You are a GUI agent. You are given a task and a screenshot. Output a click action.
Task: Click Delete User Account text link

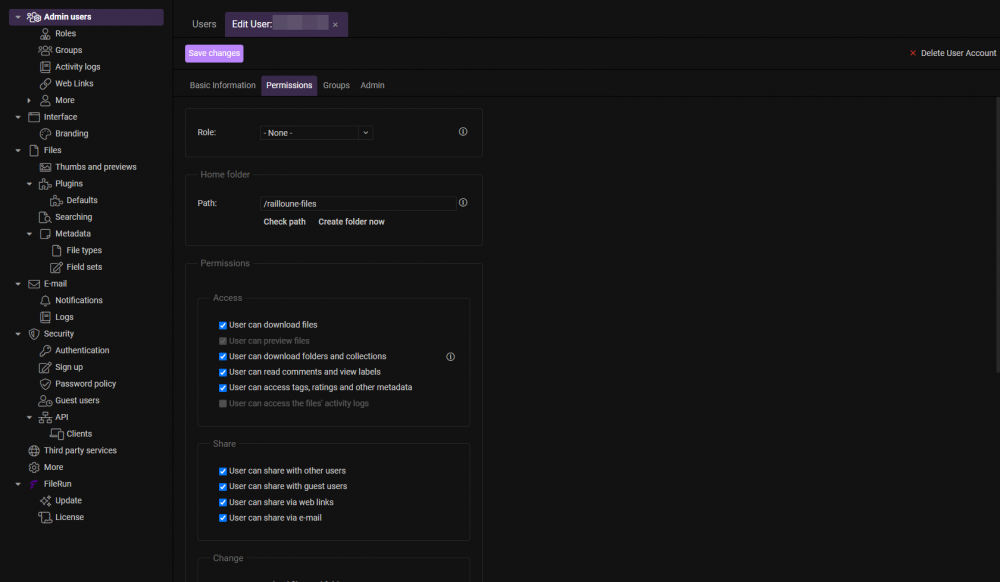tap(958, 53)
